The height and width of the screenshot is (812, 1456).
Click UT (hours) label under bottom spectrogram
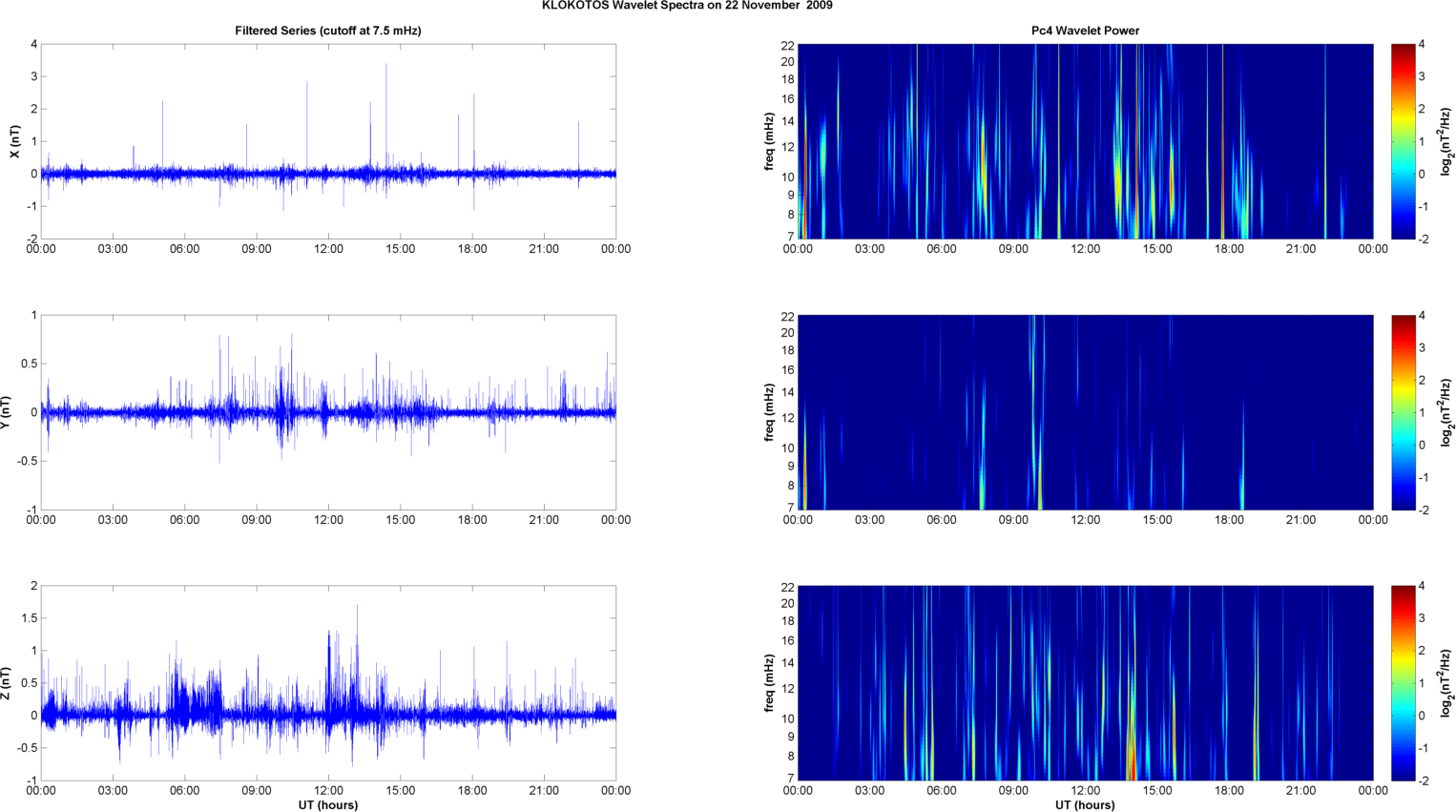tap(1085, 804)
